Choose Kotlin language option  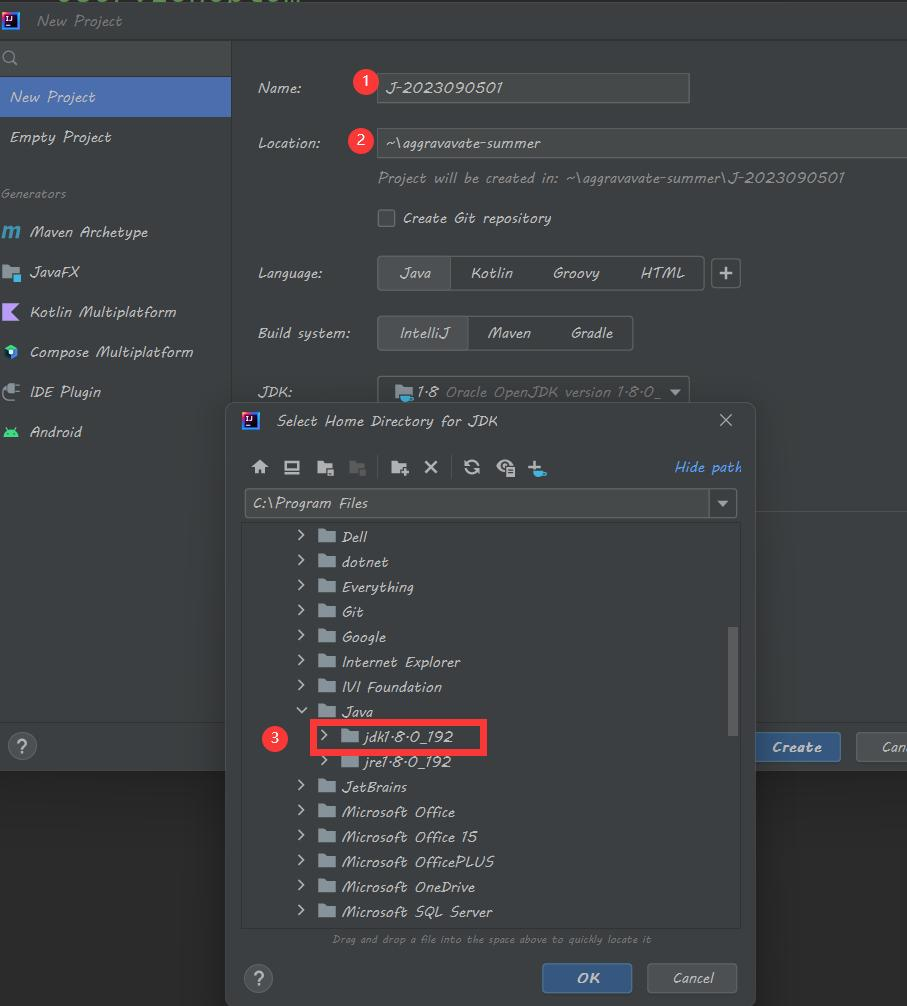pyautogui.click(x=492, y=273)
